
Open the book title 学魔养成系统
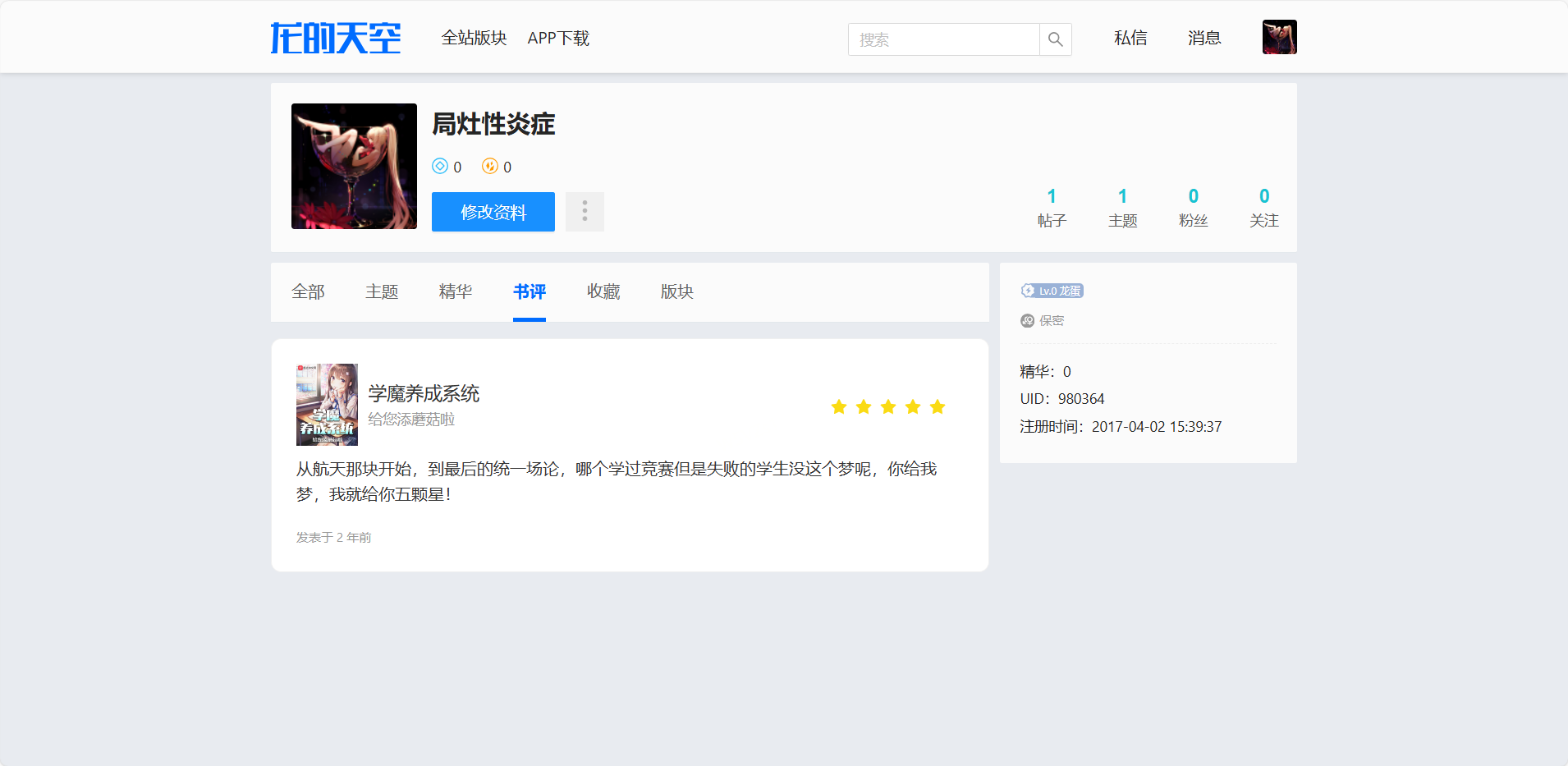click(x=424, y=393)
